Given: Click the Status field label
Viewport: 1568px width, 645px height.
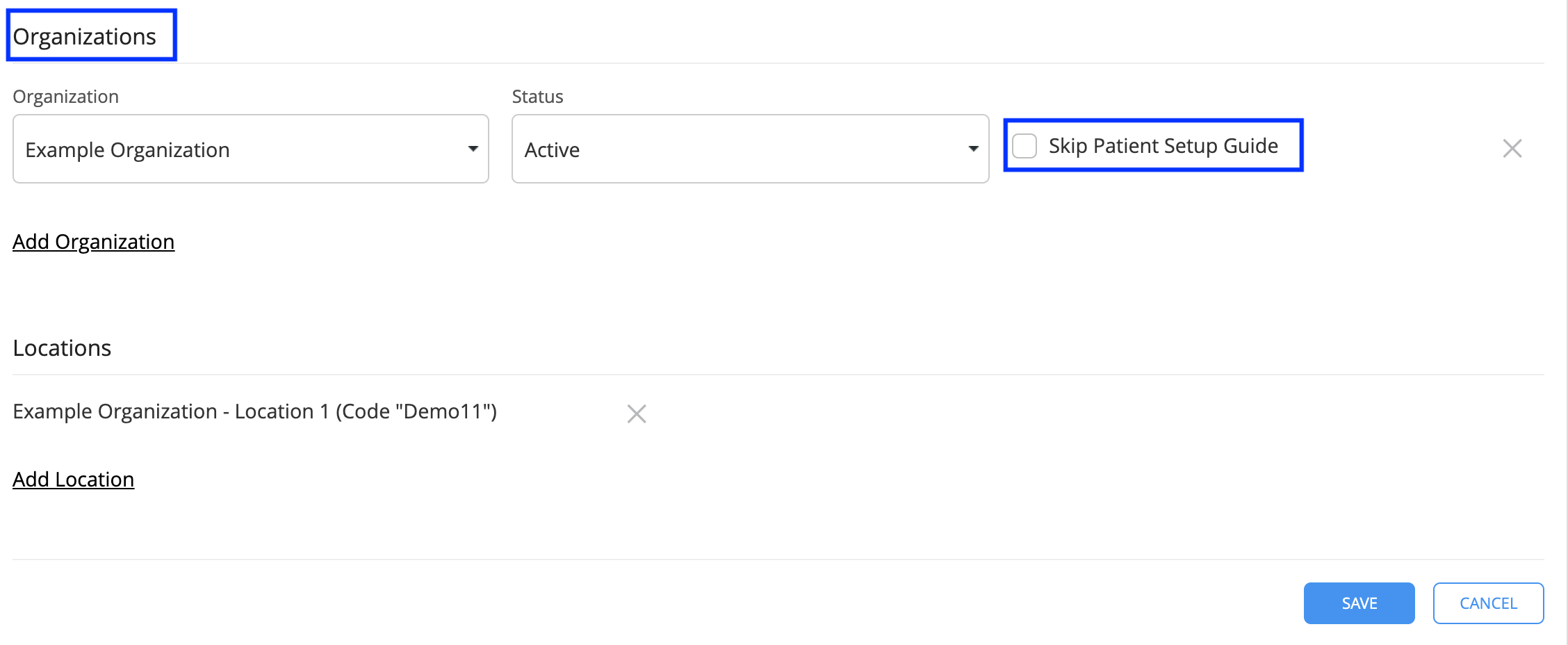Looking at the screenshot, I should 537,97.
